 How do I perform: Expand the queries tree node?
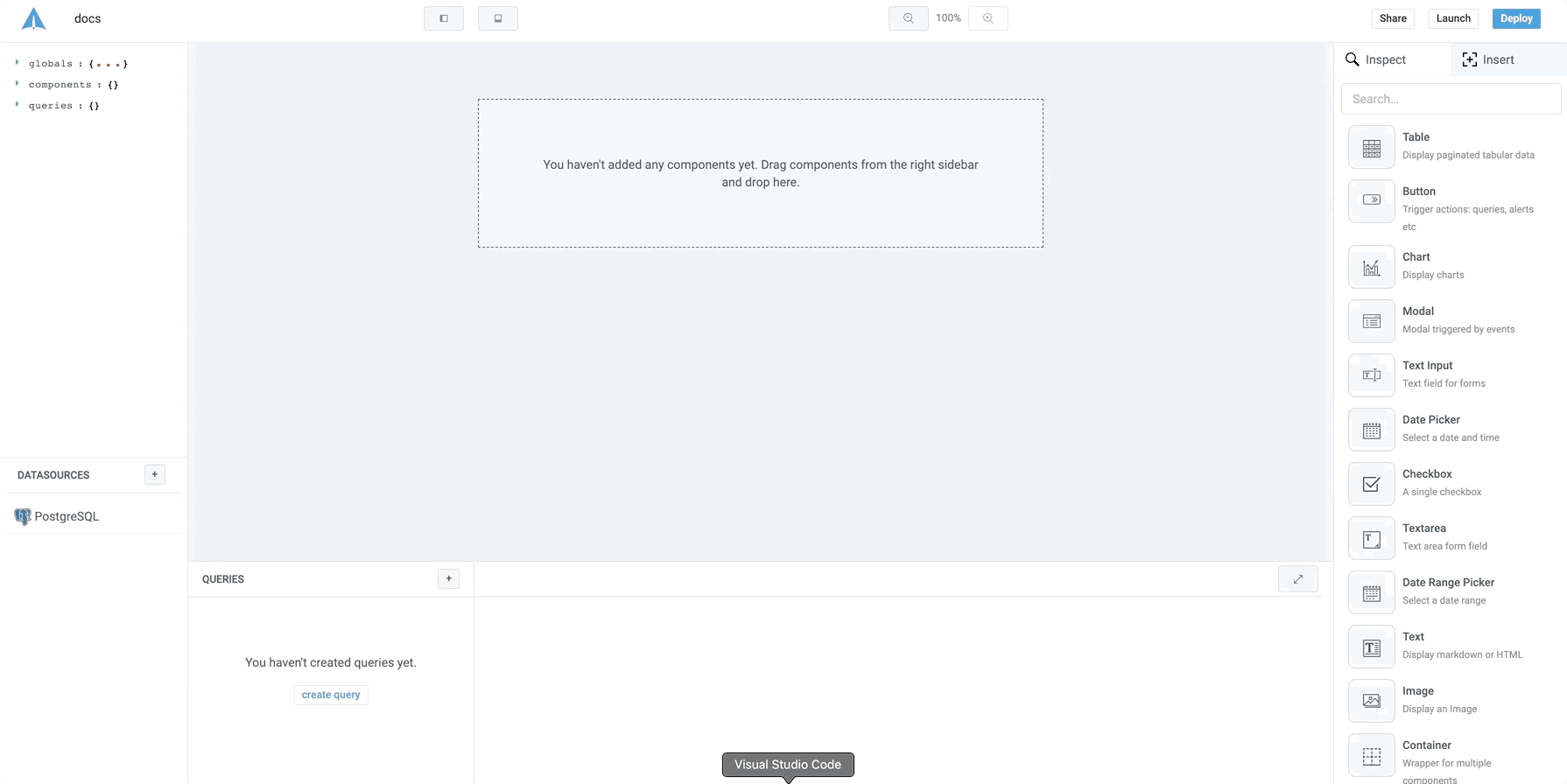tap(17, 105)
